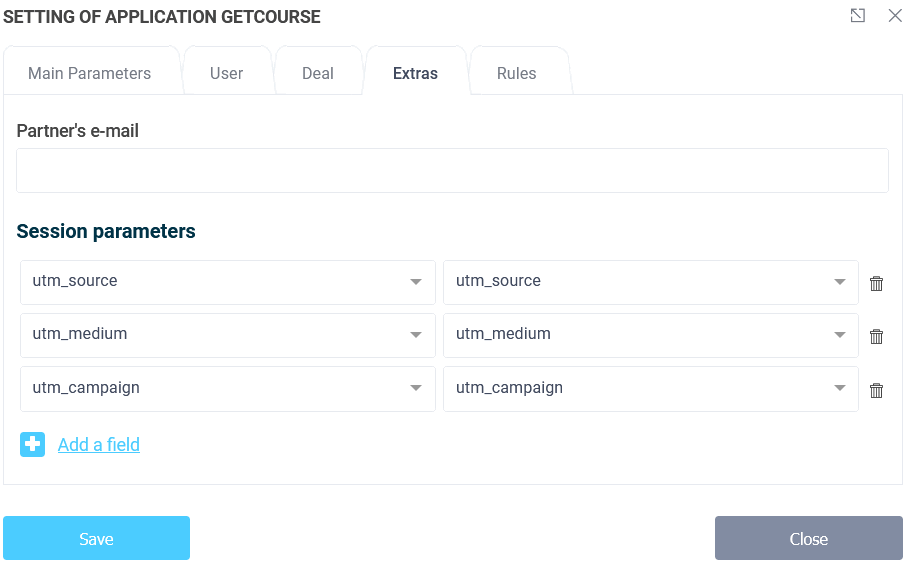Image resolution: width=907 pixels, height=564 pixels.
Task: Delete the utm_campaign session parameter row
Action: pos(876,390)
